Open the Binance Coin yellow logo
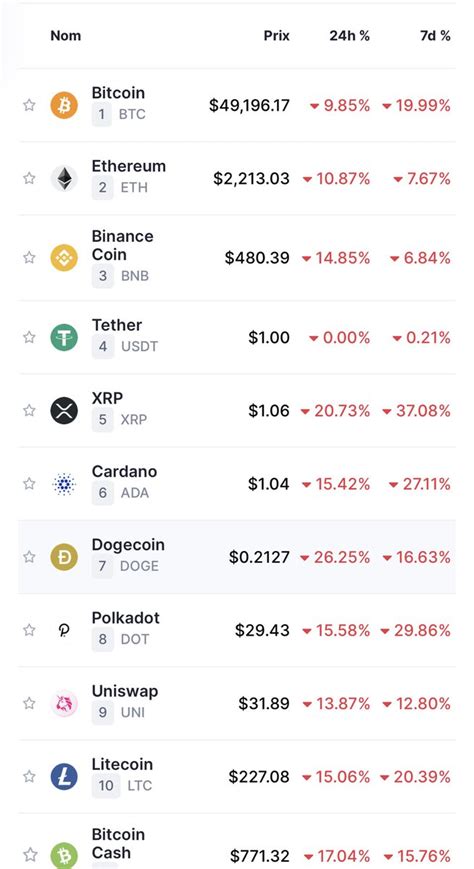 click(64, 258)
